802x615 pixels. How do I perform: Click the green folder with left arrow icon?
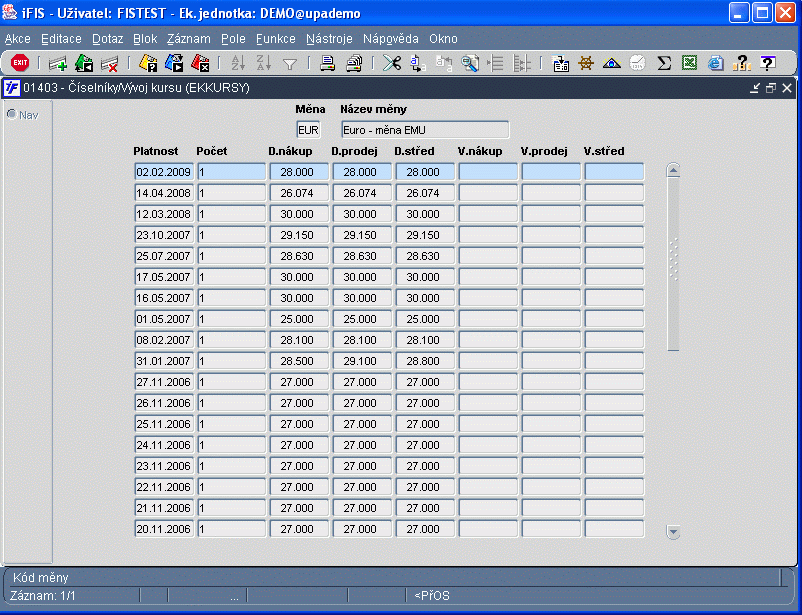[84, 63]
